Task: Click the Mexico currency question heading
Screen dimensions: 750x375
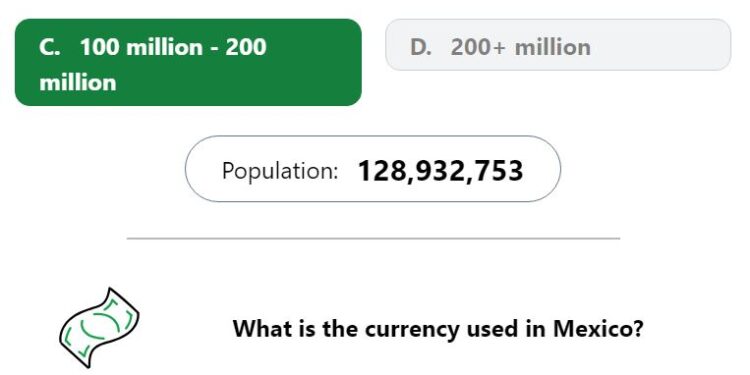Action: click(438, 329)
